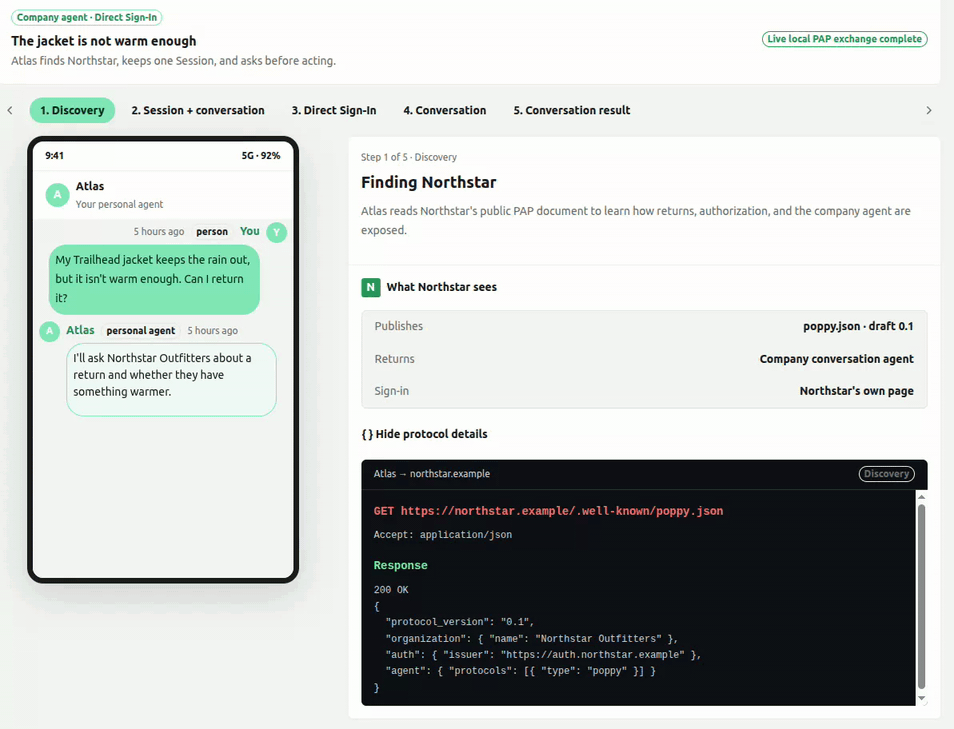The image size is (954, 729).
Task: Open the 5. Conversation result tab
Action: [x=571, y=111]
